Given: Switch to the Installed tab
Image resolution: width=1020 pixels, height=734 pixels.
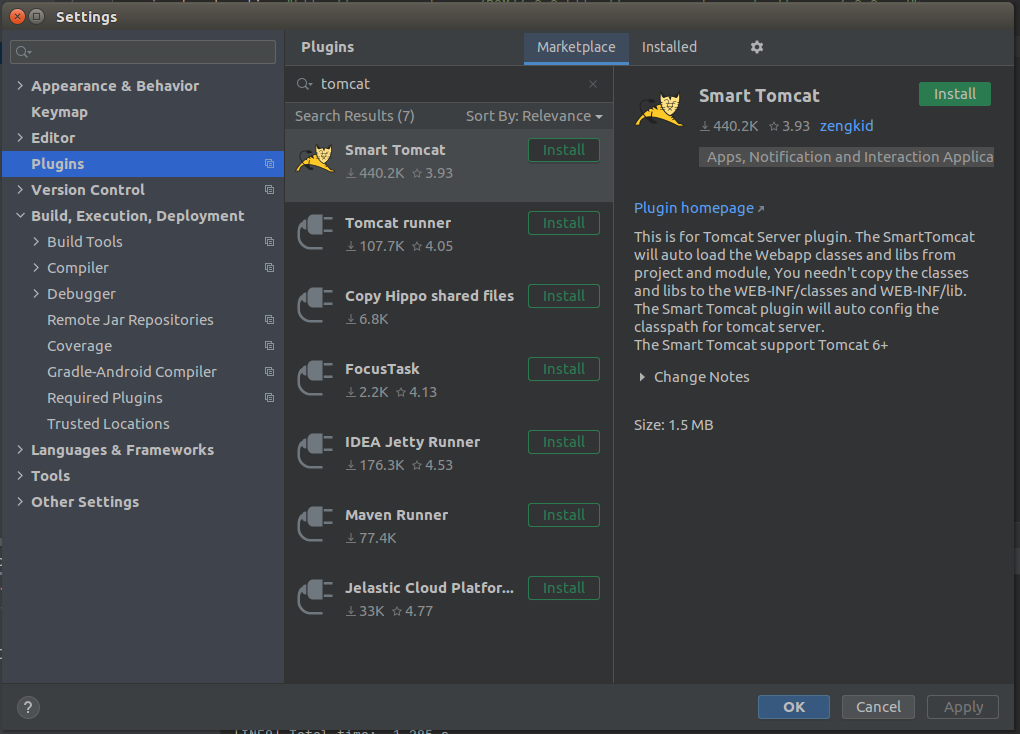Looking at the screenshot, I should (x=669, y=47).
